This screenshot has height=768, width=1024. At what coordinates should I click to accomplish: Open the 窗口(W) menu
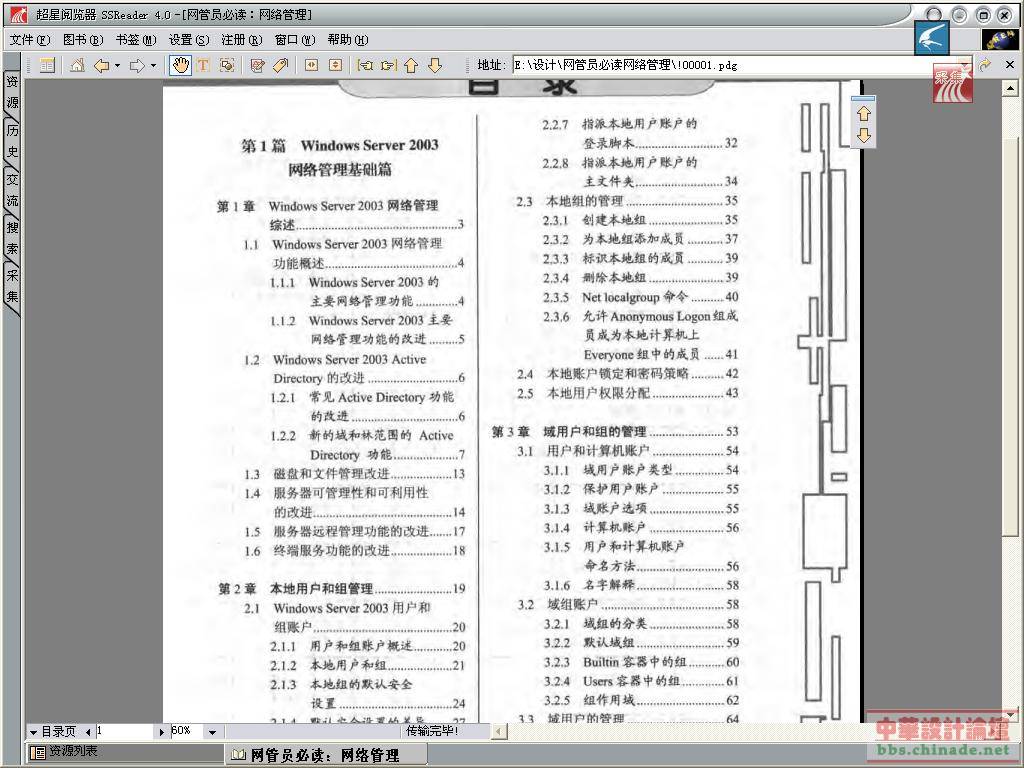tap(295, 40)
